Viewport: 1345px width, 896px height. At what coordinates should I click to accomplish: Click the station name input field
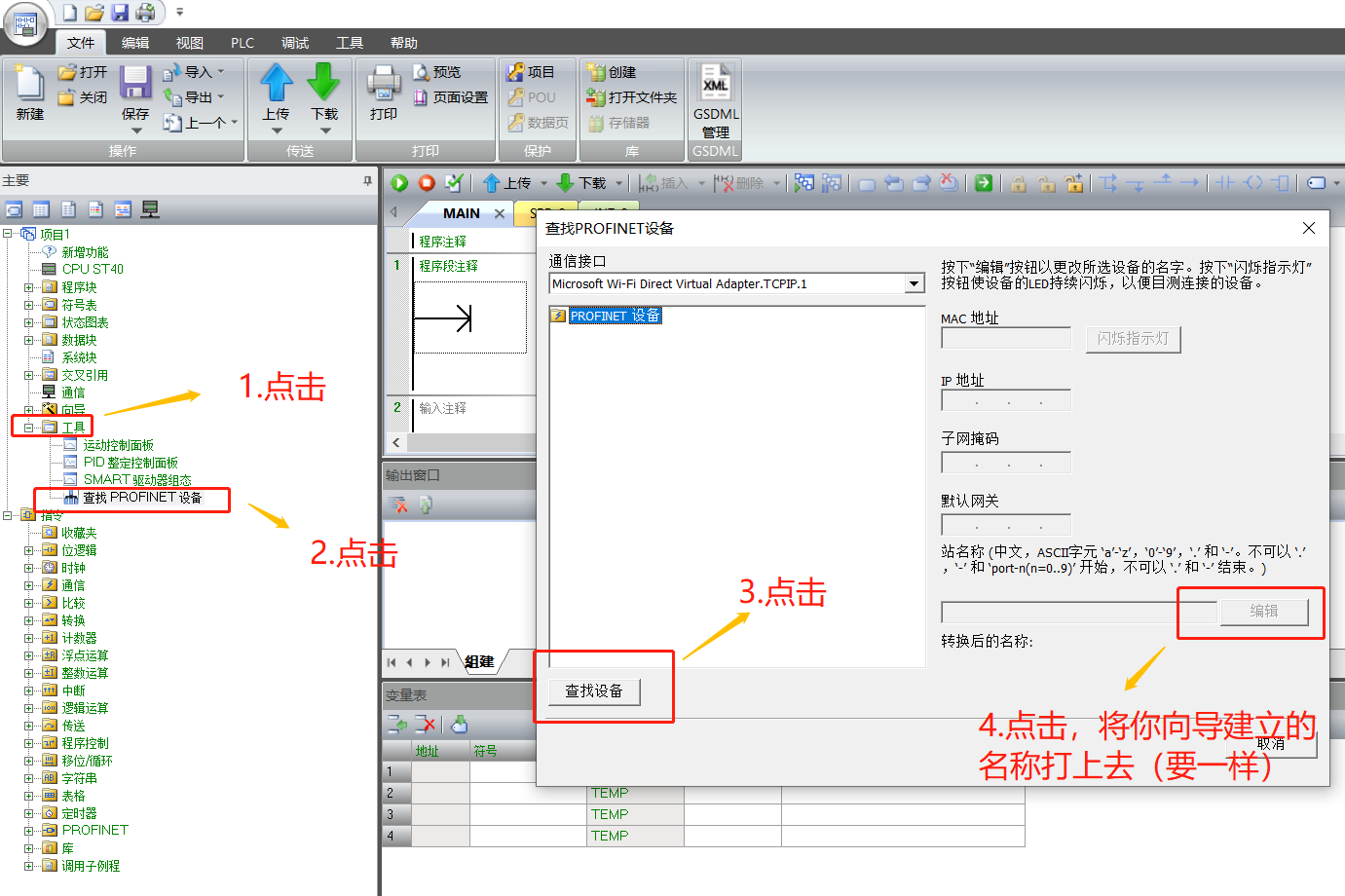(1079, 612)
